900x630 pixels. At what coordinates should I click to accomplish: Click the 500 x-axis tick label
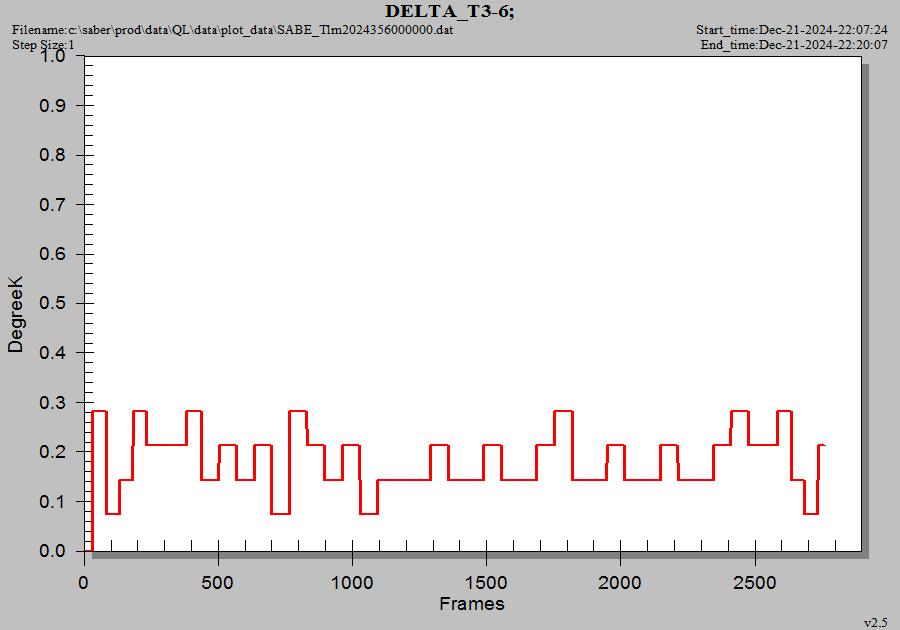click(218, 583)
